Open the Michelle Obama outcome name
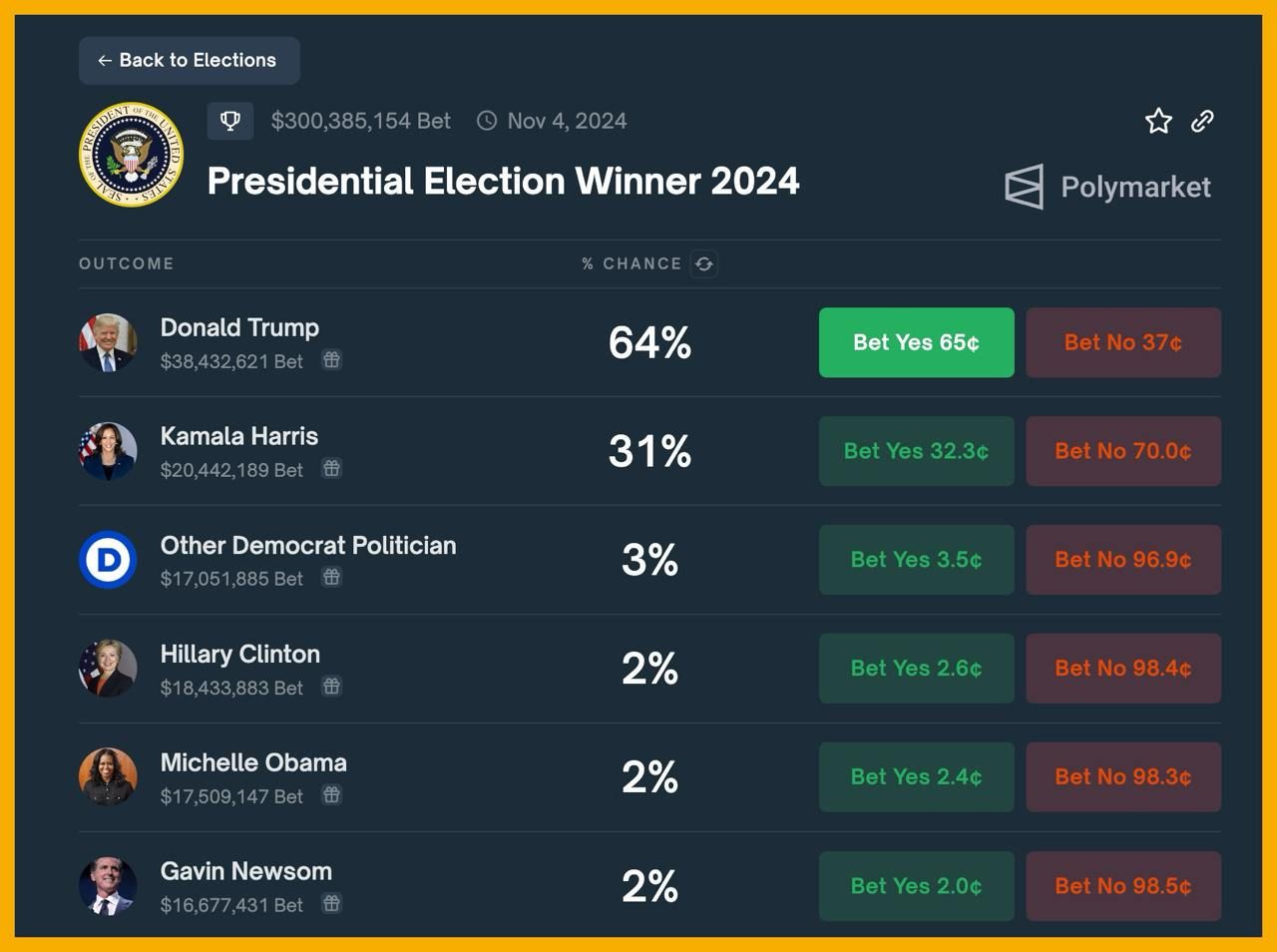1277x952 pixels. pyautogui.click(x=253, y=763)
